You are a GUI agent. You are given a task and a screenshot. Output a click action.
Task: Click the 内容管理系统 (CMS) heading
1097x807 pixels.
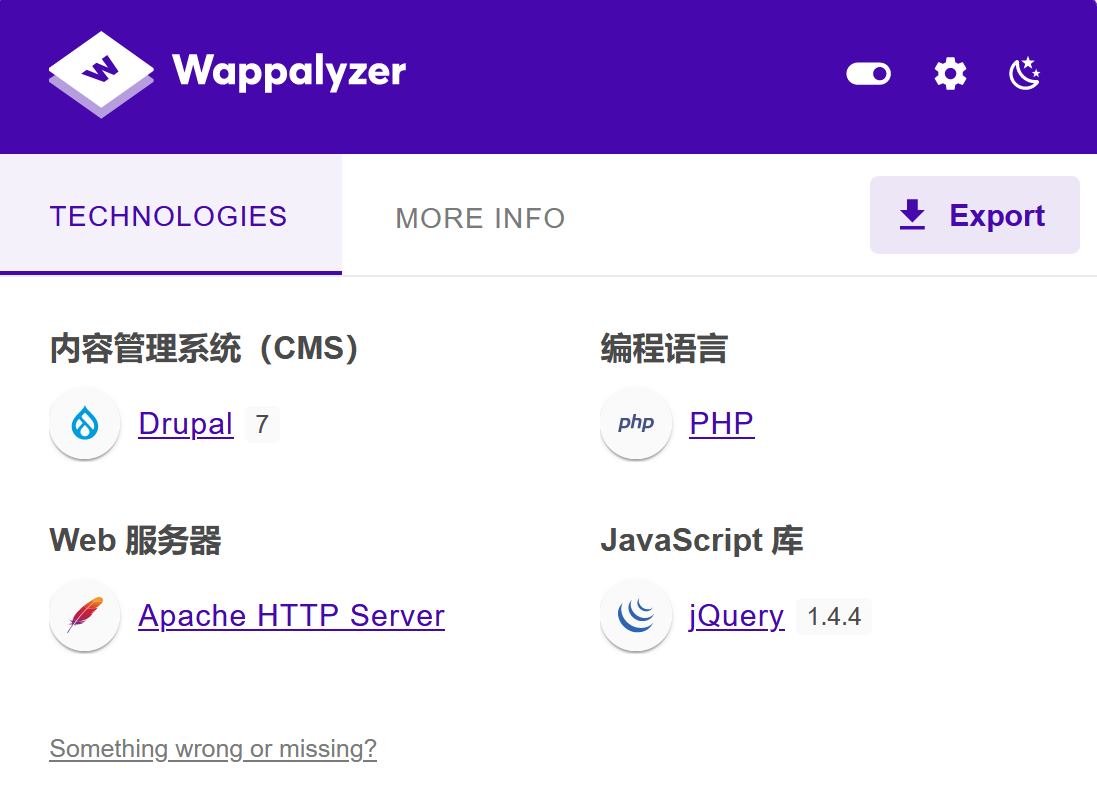click(204, 349)
